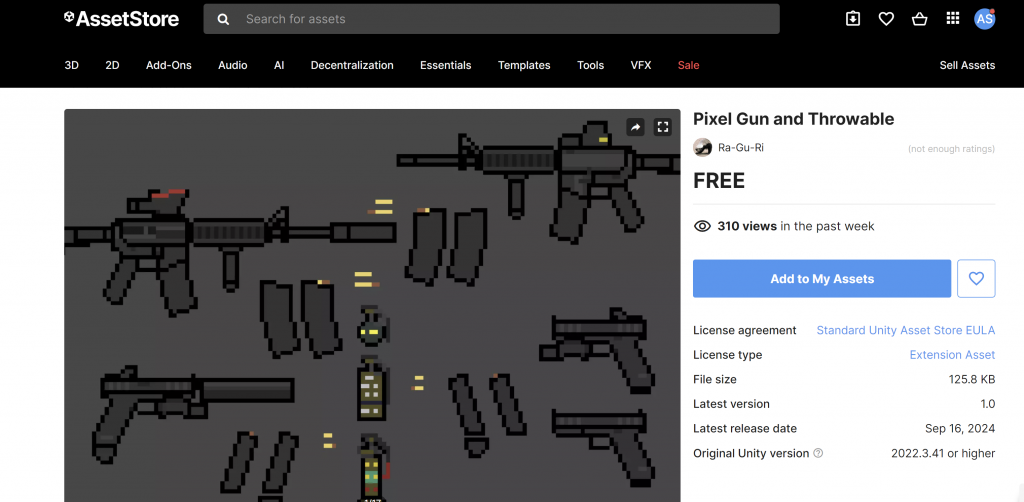Viewport: 1024px width, 502px height.
Task: Open the Tools menu
Action: [x=590, y=65]
